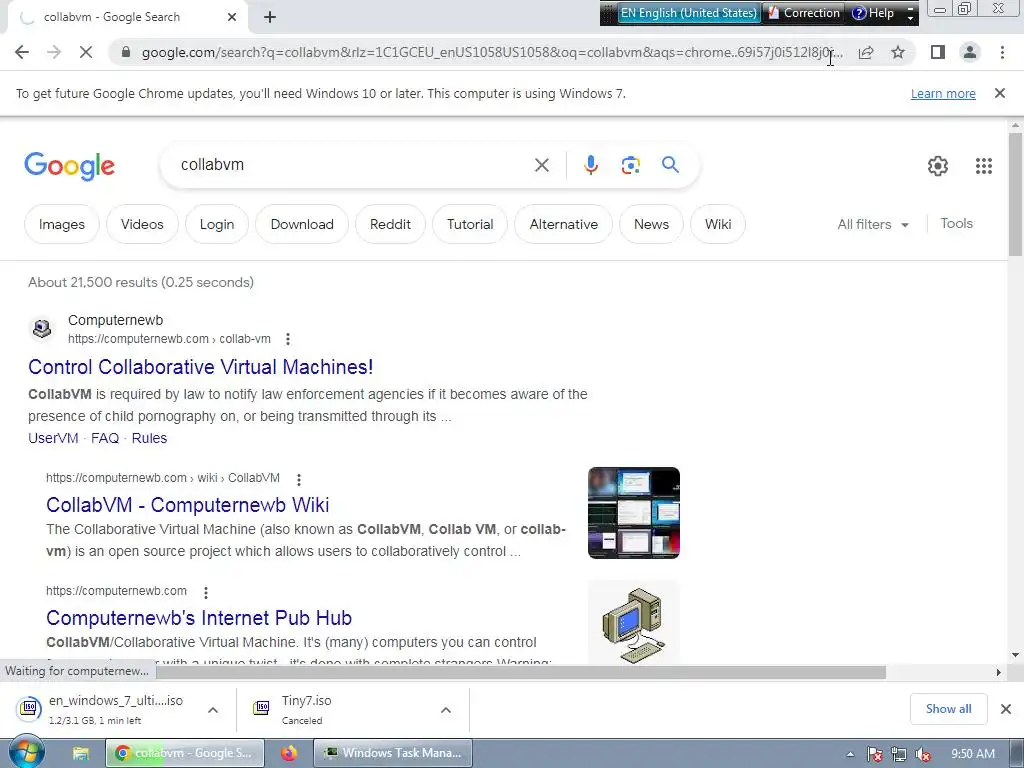Select the Download search chip
This screenshot has width=1024, height=768.
point(302,224)
